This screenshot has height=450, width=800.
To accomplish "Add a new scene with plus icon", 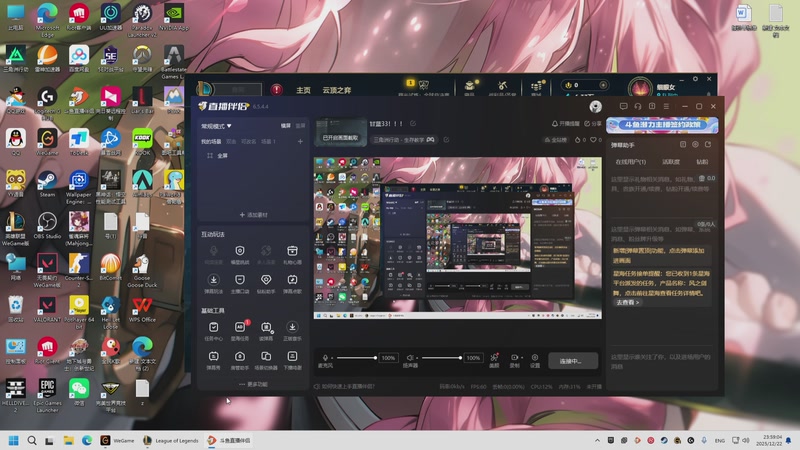I will click(x=300, y=141).
